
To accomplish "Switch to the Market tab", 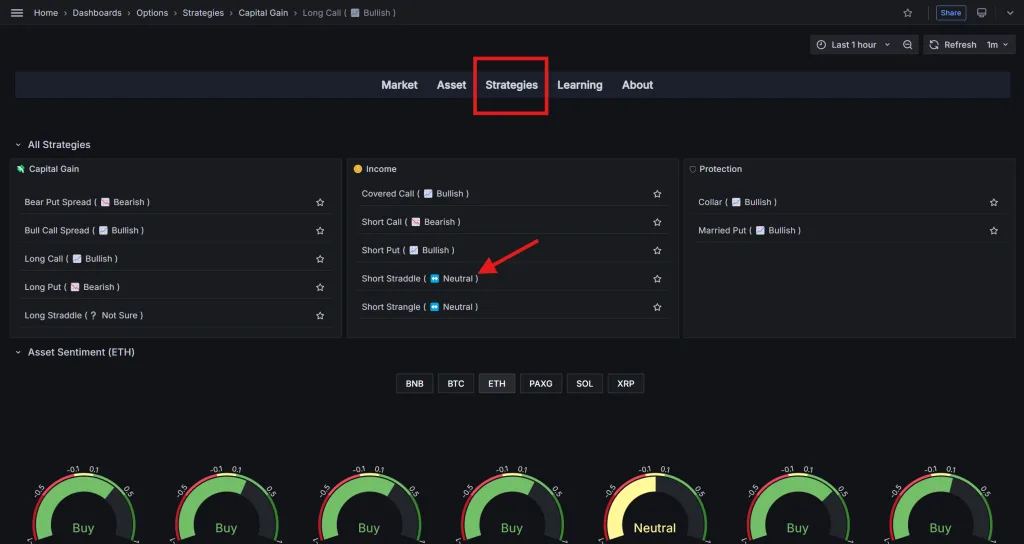I will coord(399,85).
